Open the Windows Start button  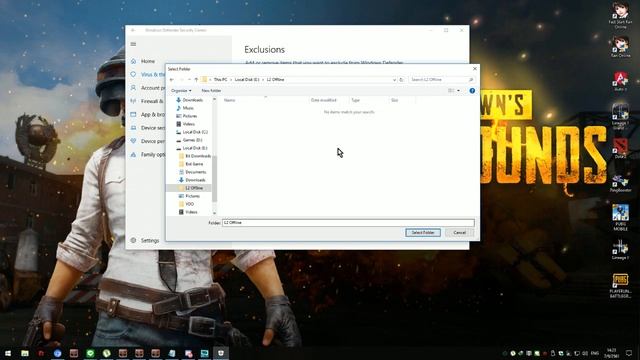tap(8, 353)
